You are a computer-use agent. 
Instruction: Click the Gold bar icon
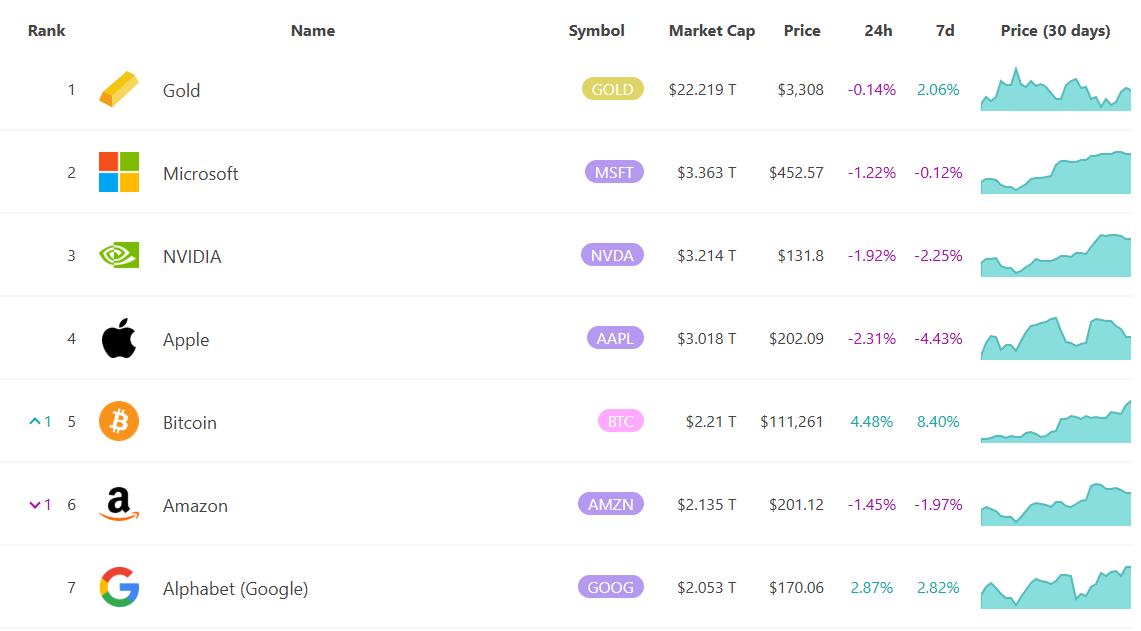pos(119,90)
